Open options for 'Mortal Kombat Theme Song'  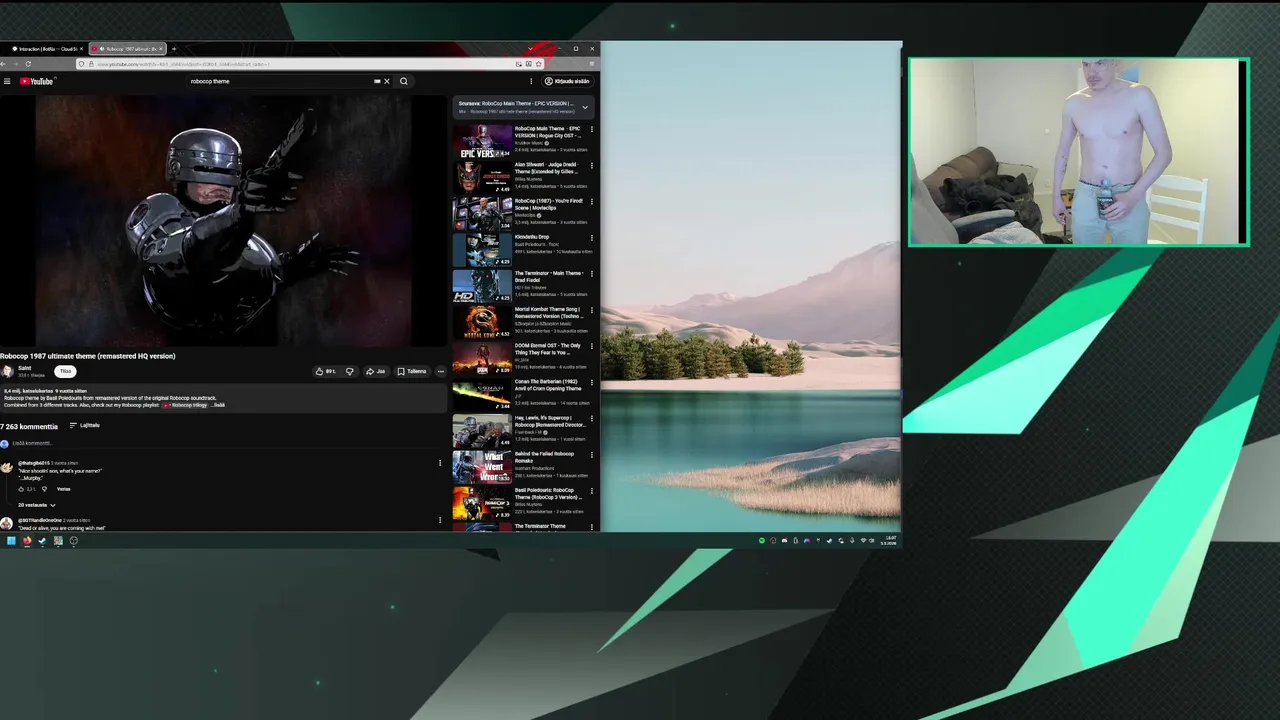pos(591,309)
